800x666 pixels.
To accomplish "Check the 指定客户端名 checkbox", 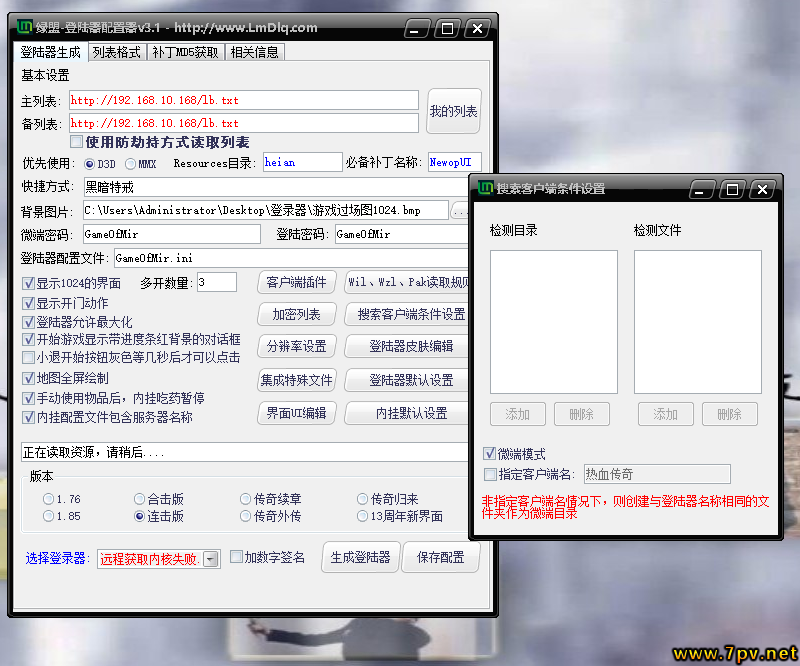I will tap(490, 474).
